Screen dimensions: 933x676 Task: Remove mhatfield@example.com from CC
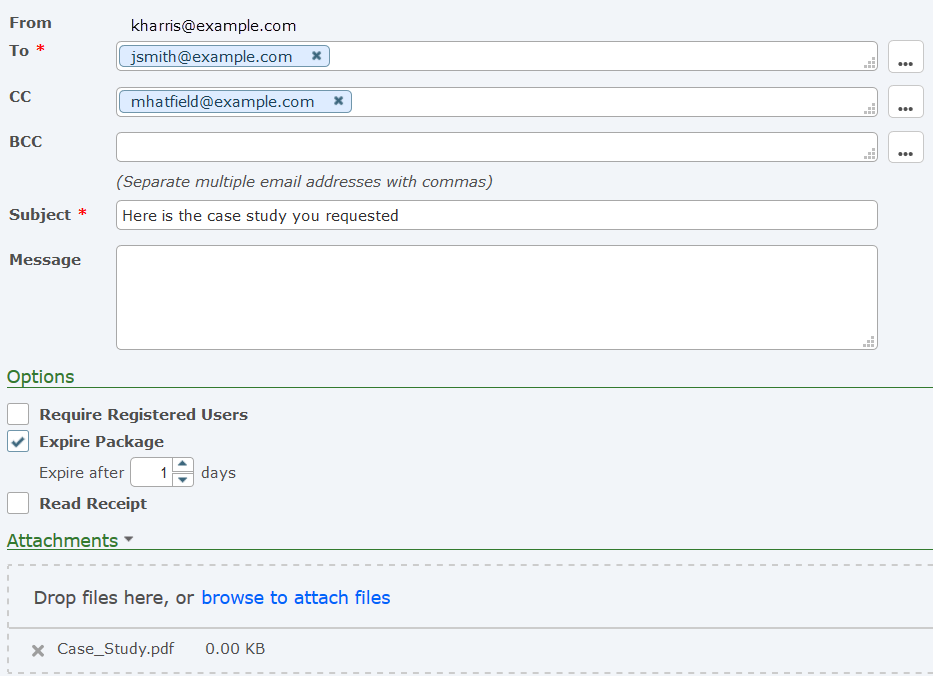pos(338,101)
